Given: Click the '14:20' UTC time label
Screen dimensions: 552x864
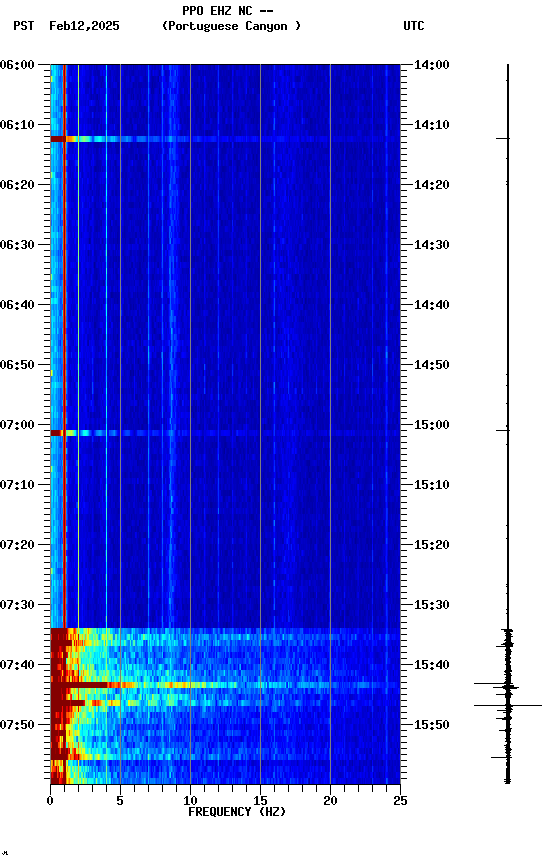Looking at the screenshot, I should click(432, 185).
